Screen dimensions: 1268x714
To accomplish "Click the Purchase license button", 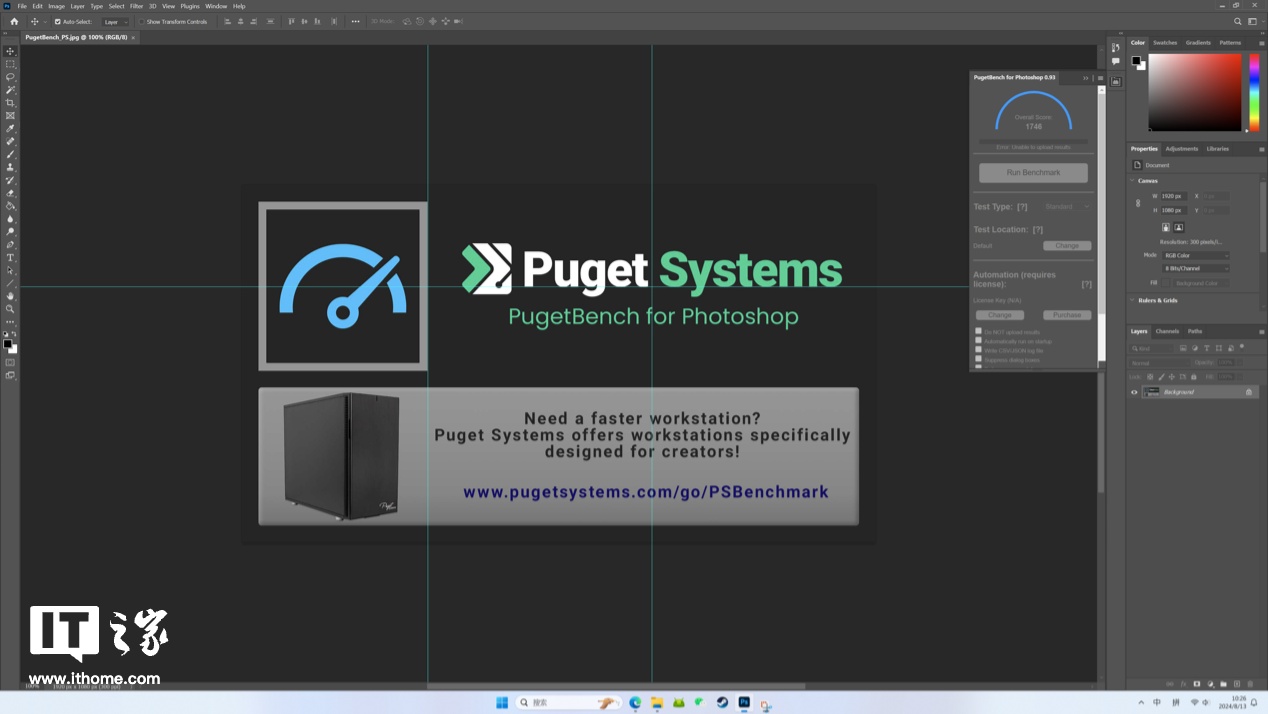I will 1066,315.
